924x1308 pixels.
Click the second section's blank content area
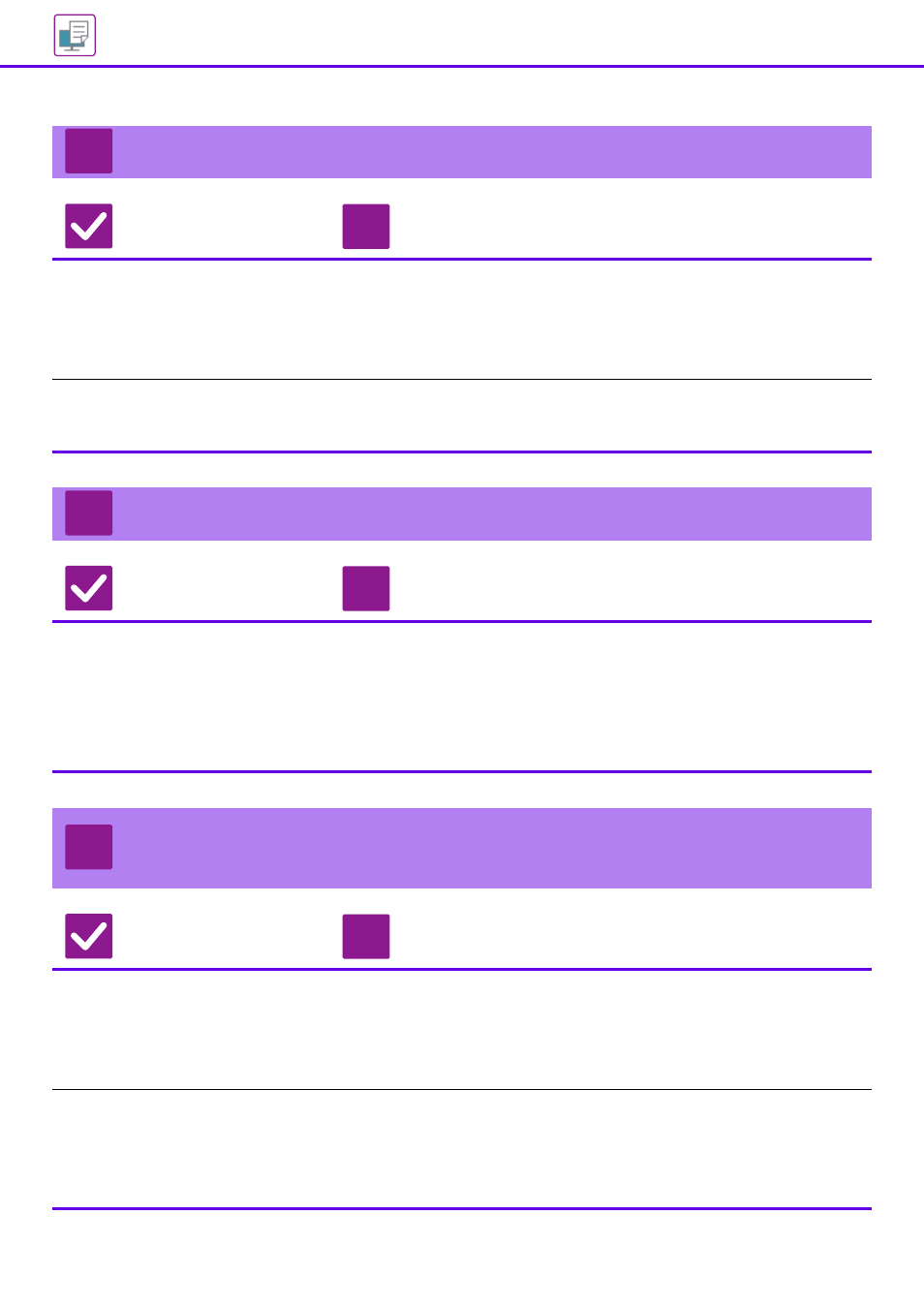(462, 697)
